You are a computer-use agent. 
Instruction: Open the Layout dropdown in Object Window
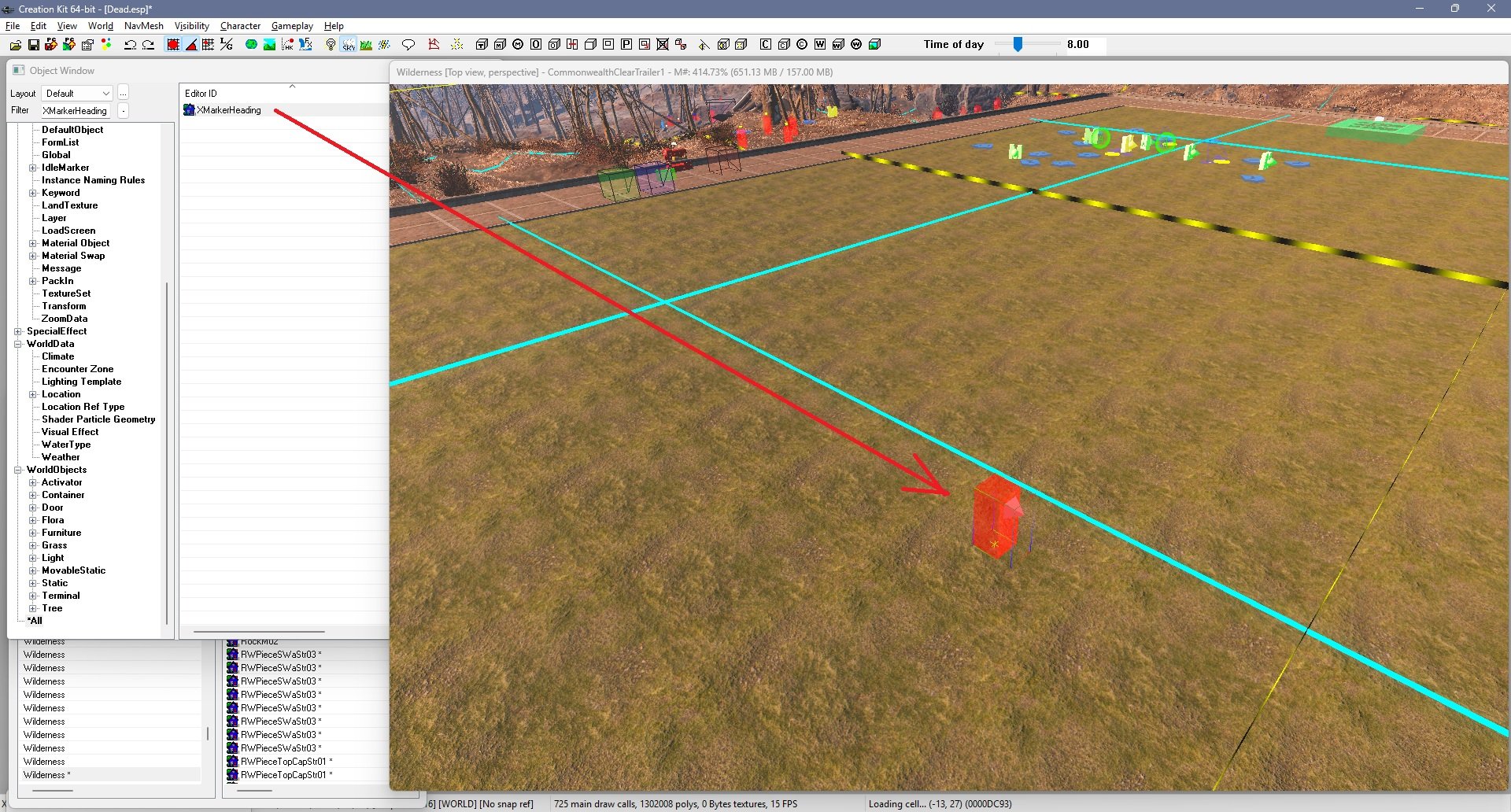click(77, 94)
